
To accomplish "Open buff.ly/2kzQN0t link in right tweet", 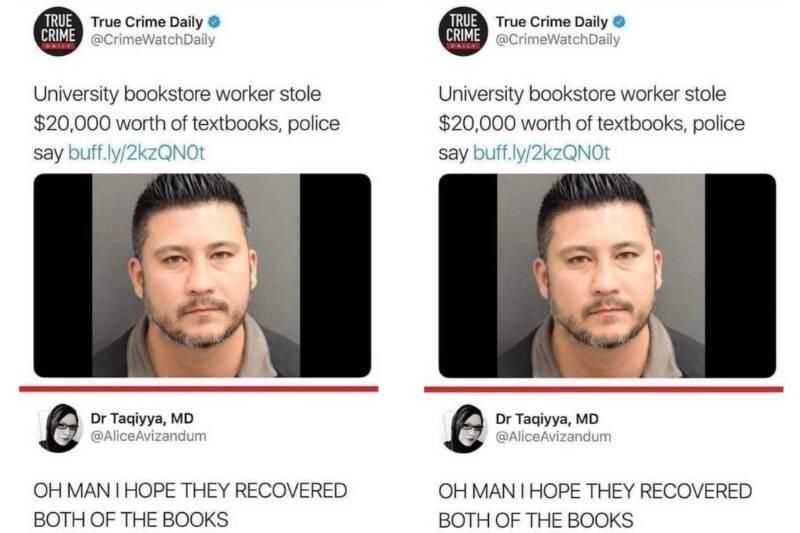I will click(x=541, y=153).
